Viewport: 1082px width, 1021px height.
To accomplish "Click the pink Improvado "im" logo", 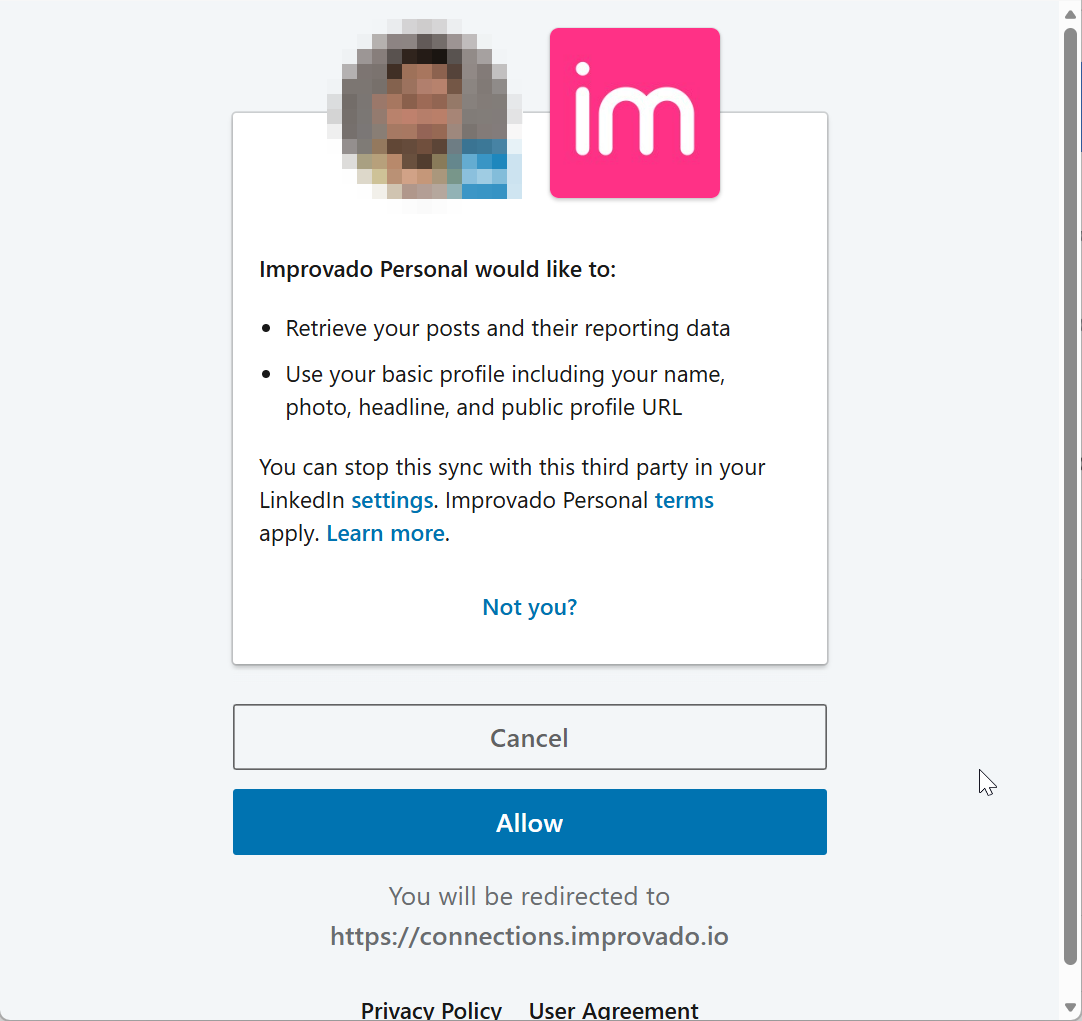I will coord(634,113).
